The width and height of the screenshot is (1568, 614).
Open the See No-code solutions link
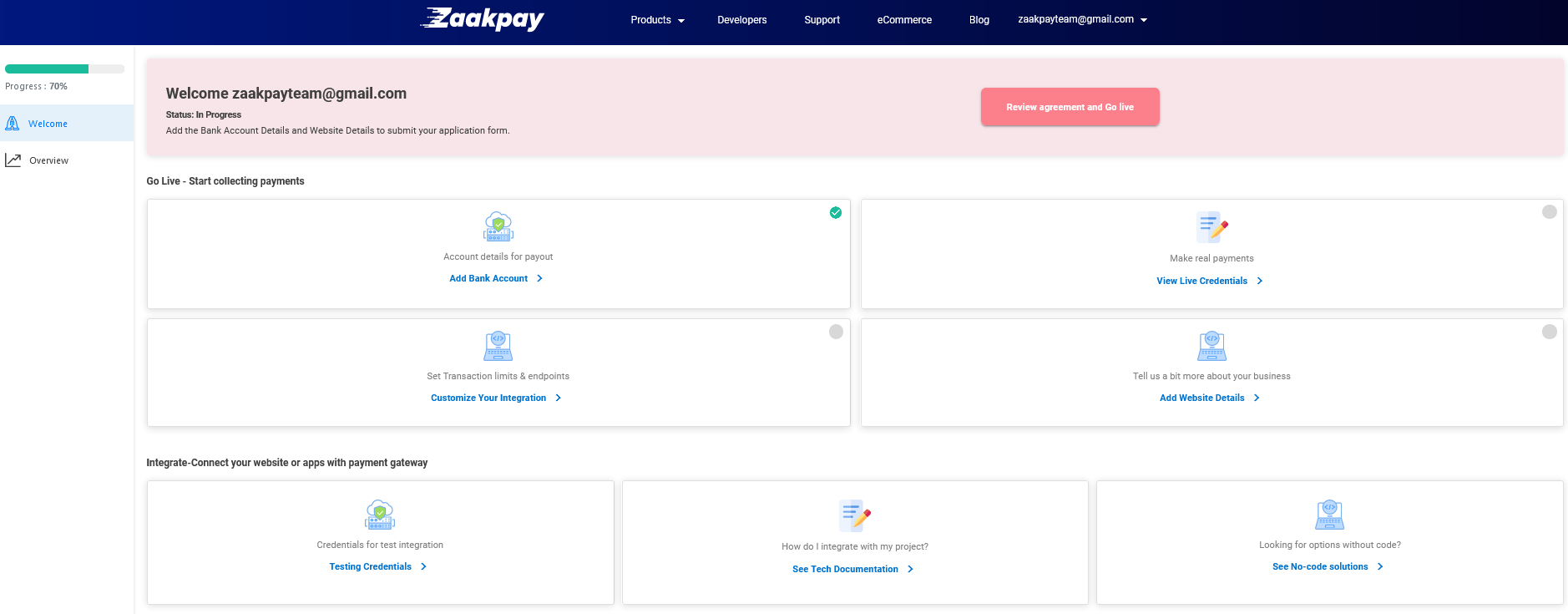click(x=1320, y=566)
